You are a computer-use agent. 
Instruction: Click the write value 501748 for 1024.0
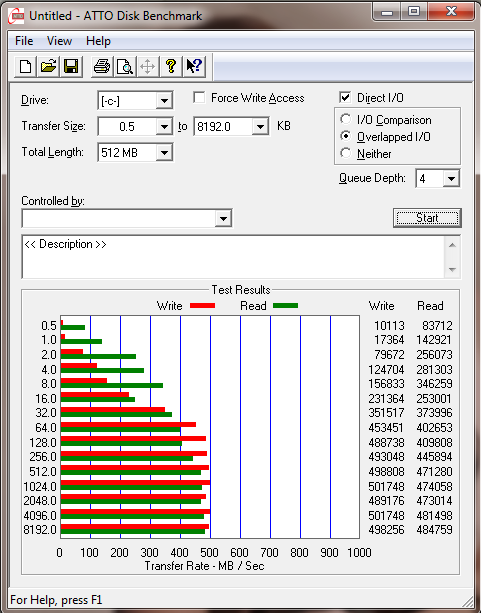point(386,486)
